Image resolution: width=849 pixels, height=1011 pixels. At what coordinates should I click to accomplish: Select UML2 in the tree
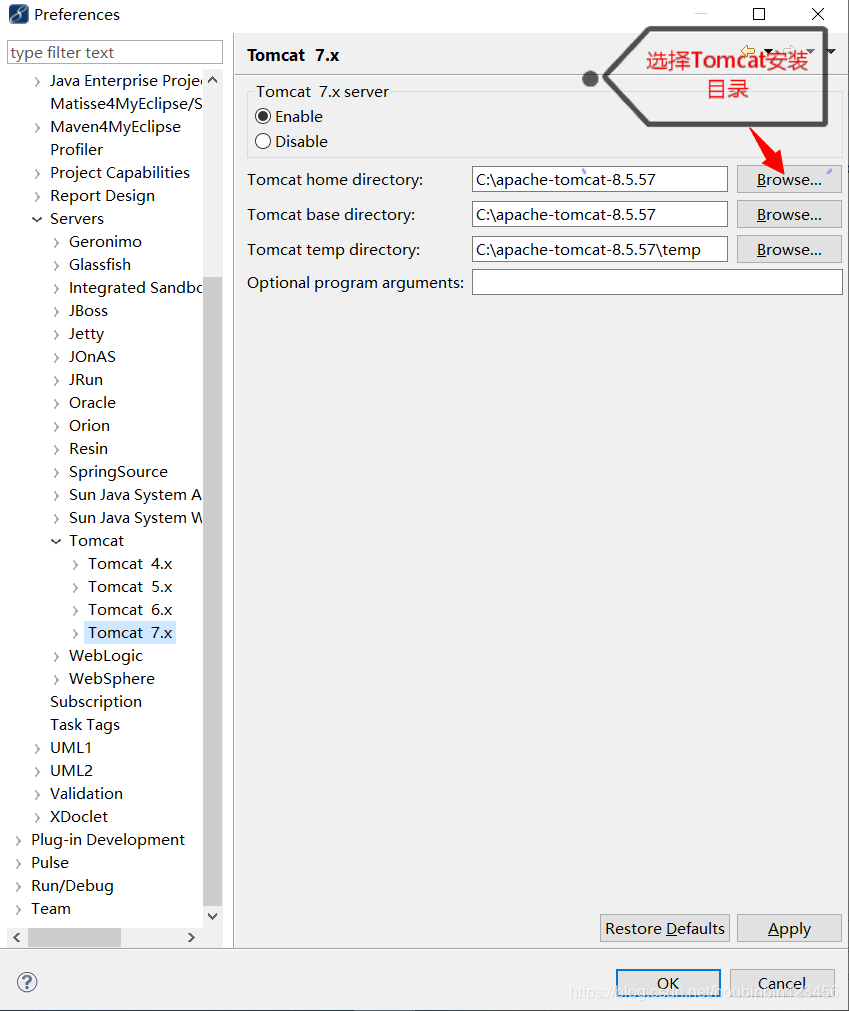tap(71, 771)
